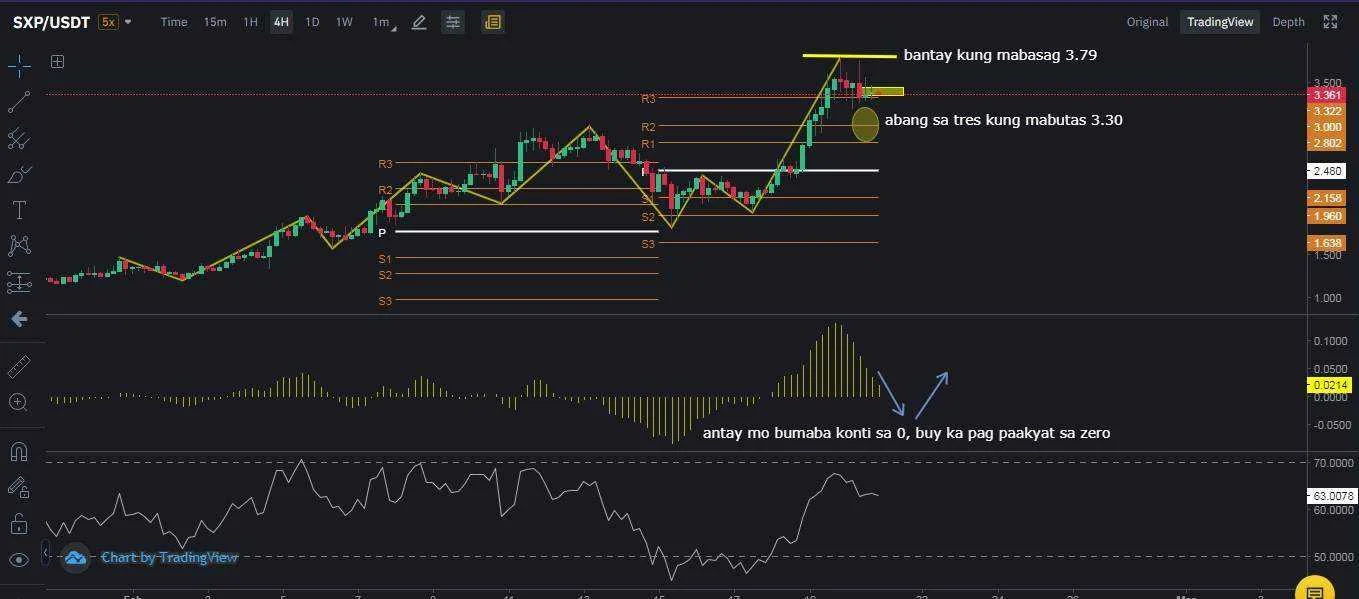Click the TradingView logo icon

point(75,557)
